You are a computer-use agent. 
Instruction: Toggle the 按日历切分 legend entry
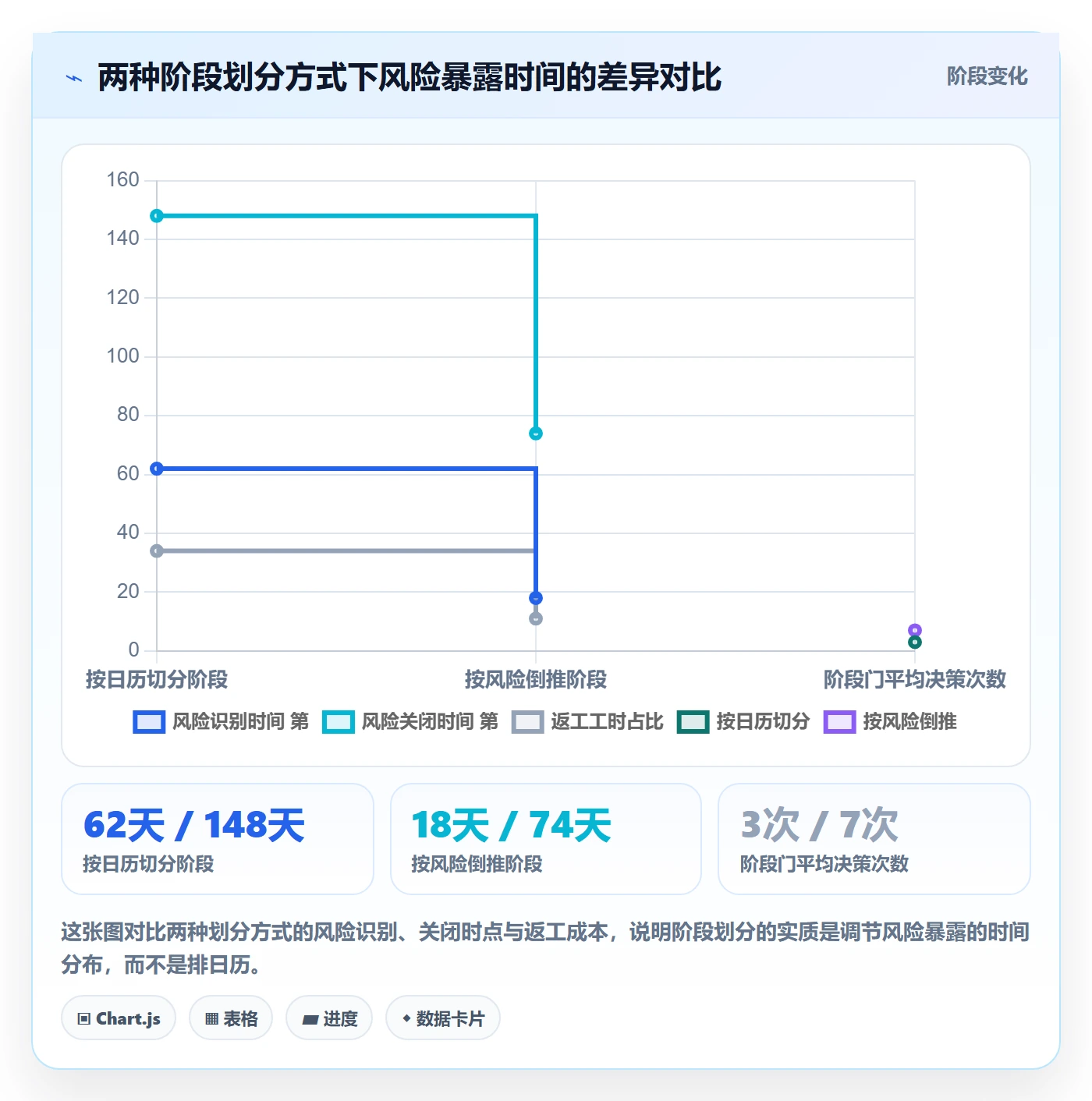point(743,722)
